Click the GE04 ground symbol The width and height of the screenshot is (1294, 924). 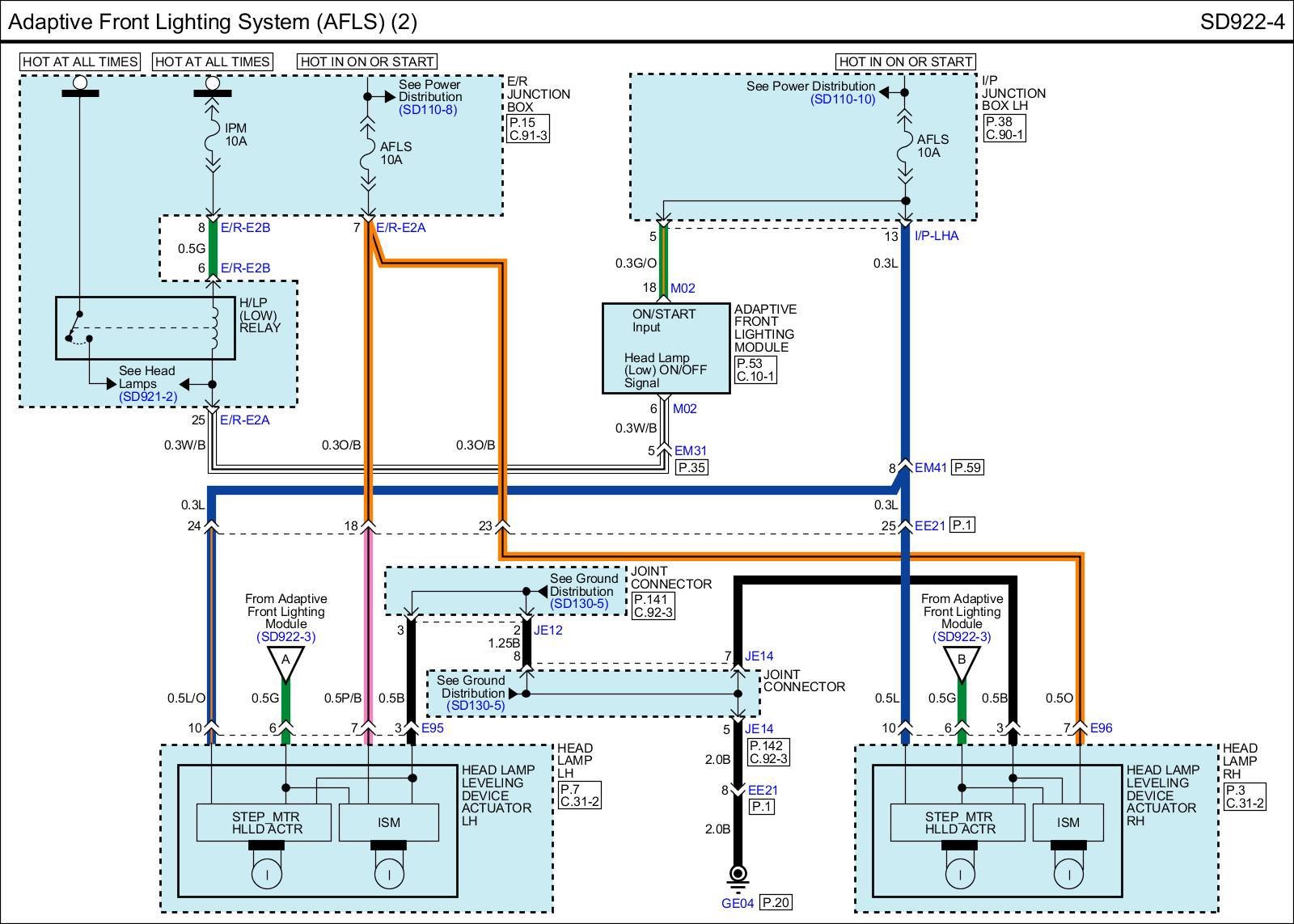coord(737,875)
